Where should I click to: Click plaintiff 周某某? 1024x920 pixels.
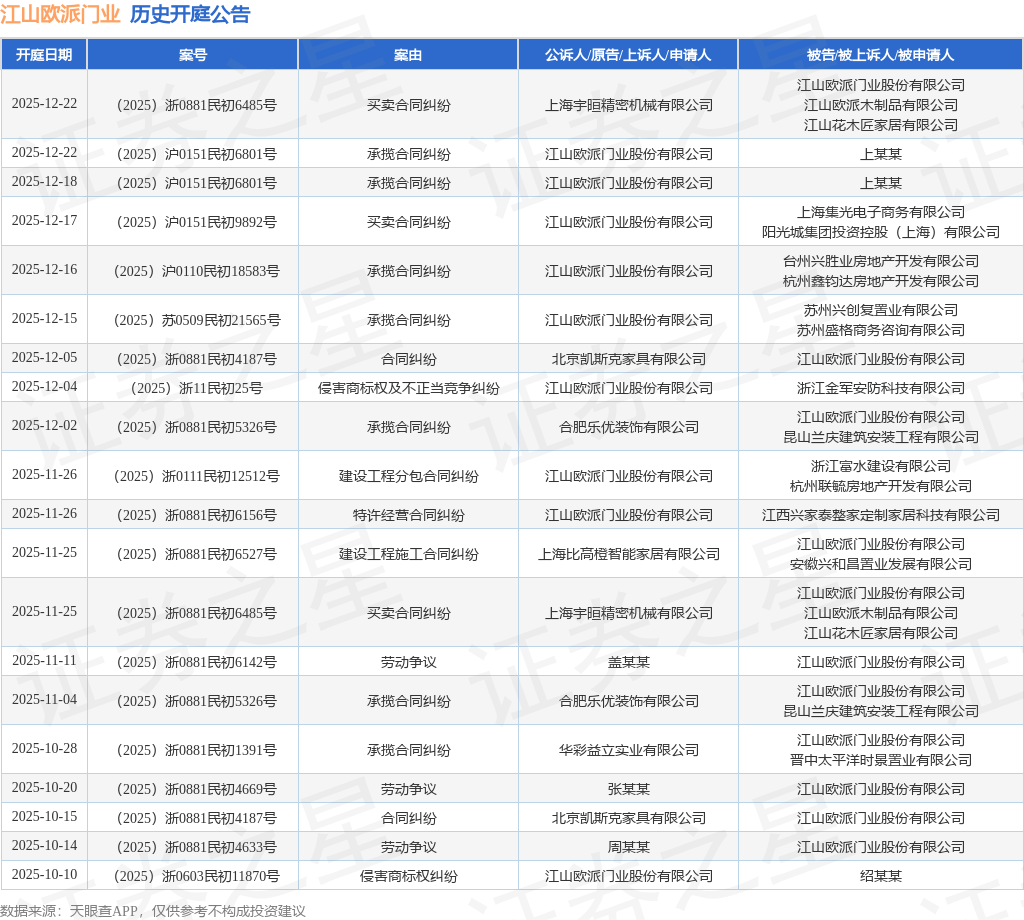pyautogui.click(x=628, y=848)
